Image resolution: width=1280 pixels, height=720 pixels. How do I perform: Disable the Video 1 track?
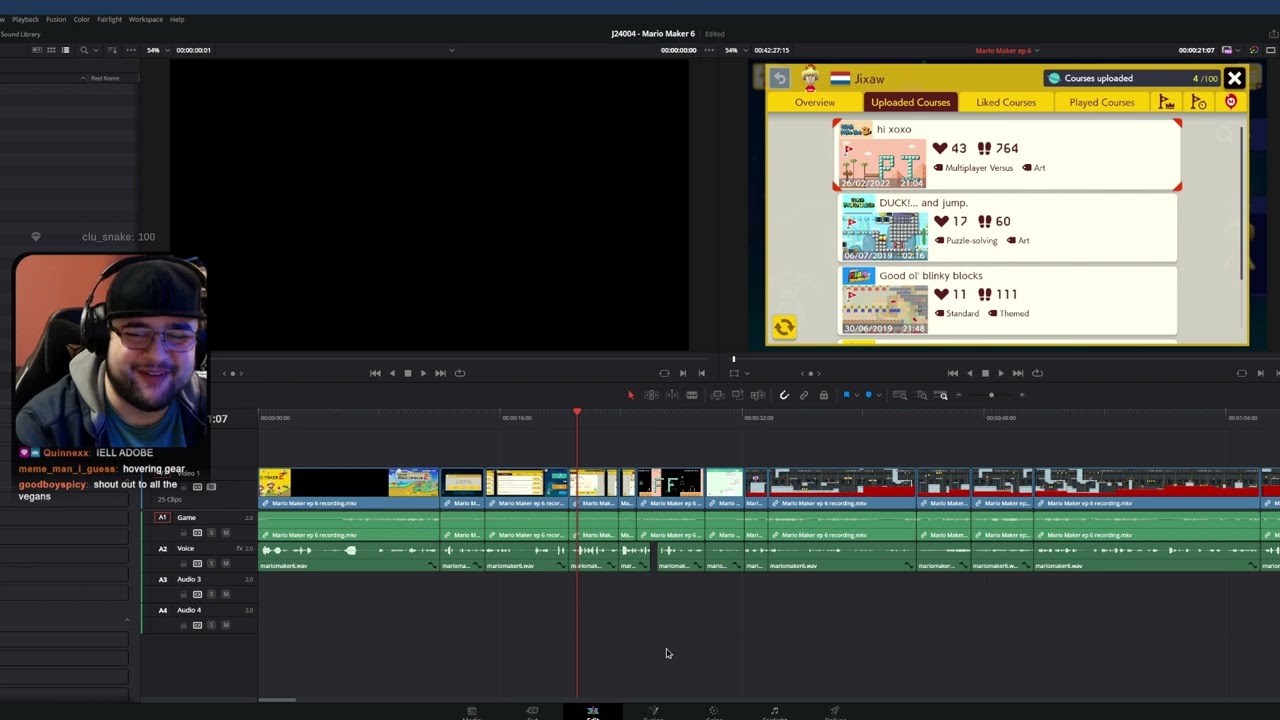(211, 487)
